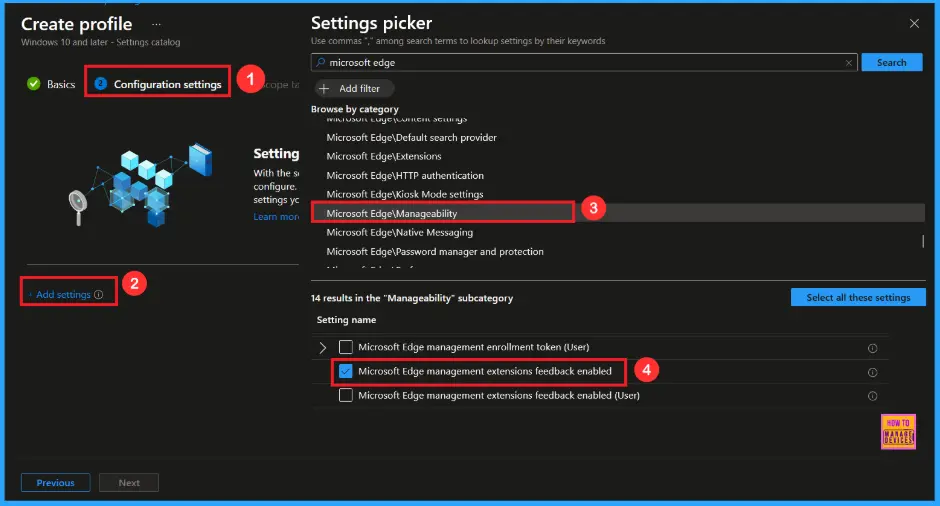Select Microsoft Edge\Default search provider category
Viewport: 940px width, 506px height.
(411, 137)
